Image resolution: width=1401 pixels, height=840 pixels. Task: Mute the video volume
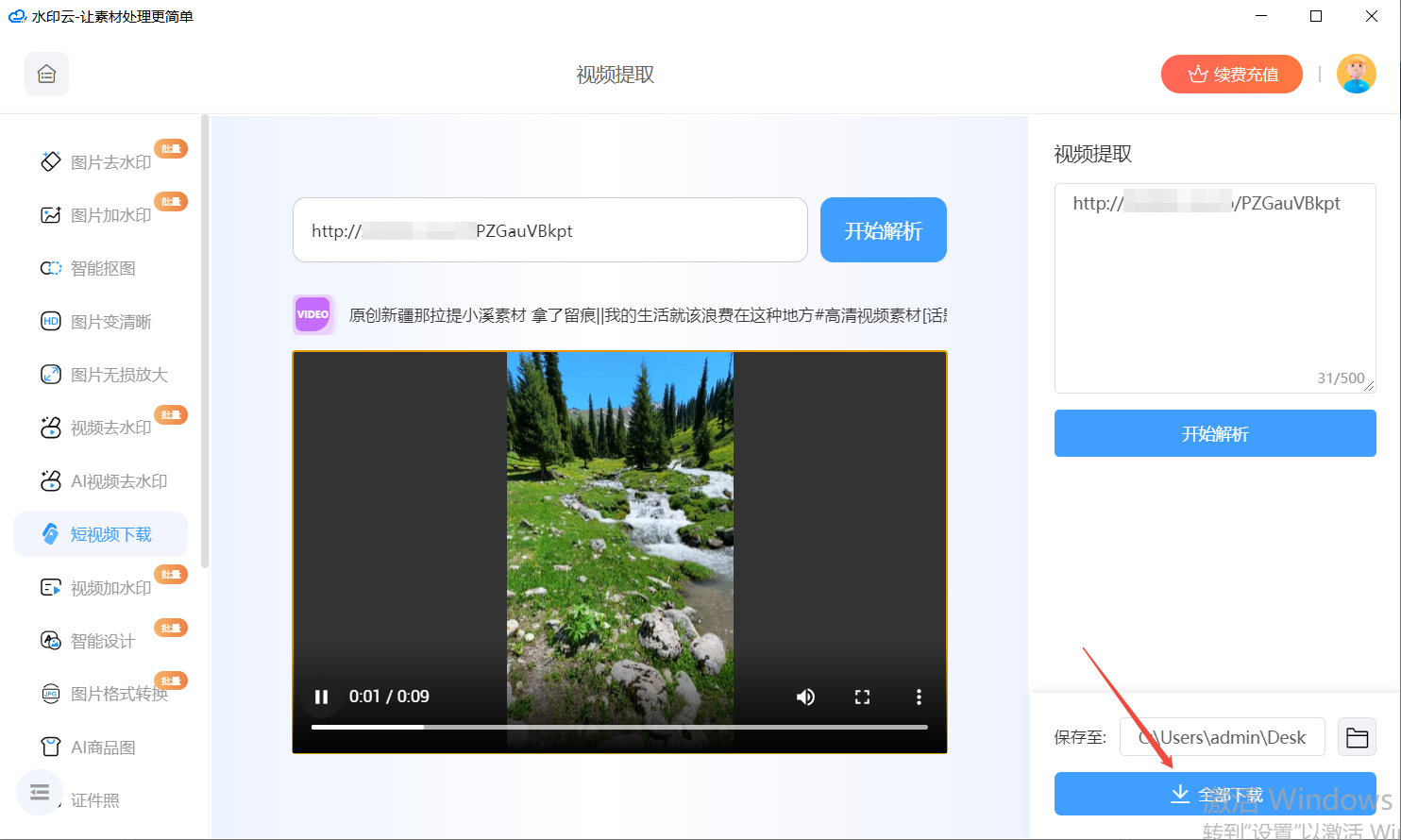pyautogui.click(x=805, y=697)
